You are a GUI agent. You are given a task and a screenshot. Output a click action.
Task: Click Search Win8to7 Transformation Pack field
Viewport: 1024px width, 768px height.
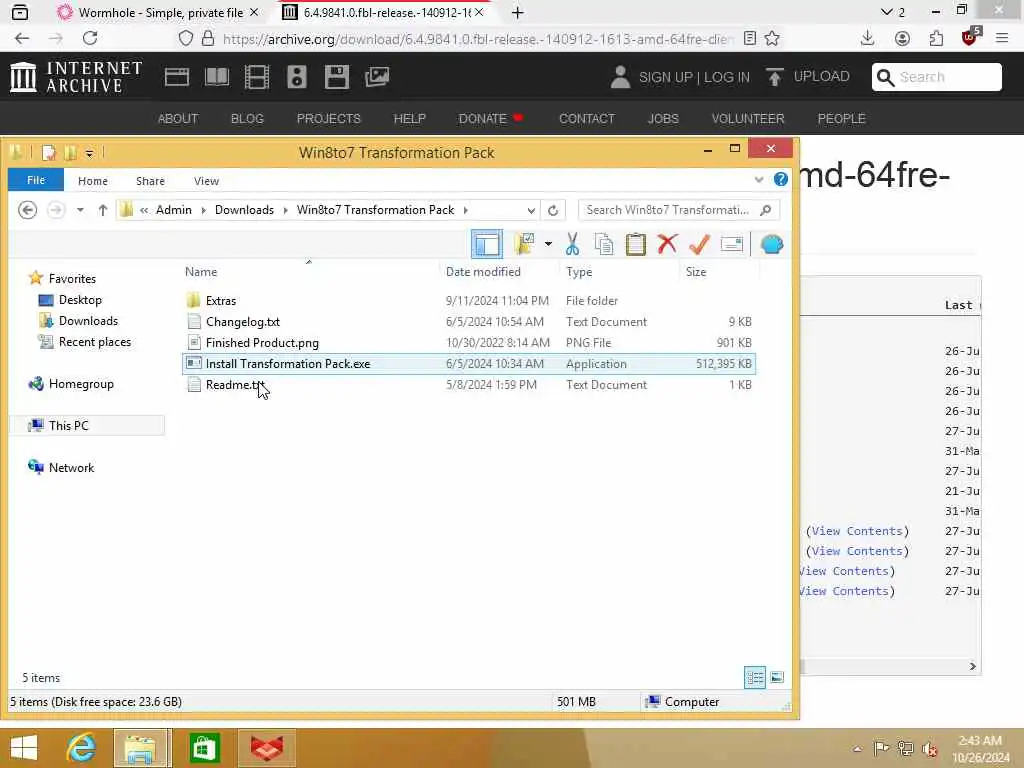point(679,210)
